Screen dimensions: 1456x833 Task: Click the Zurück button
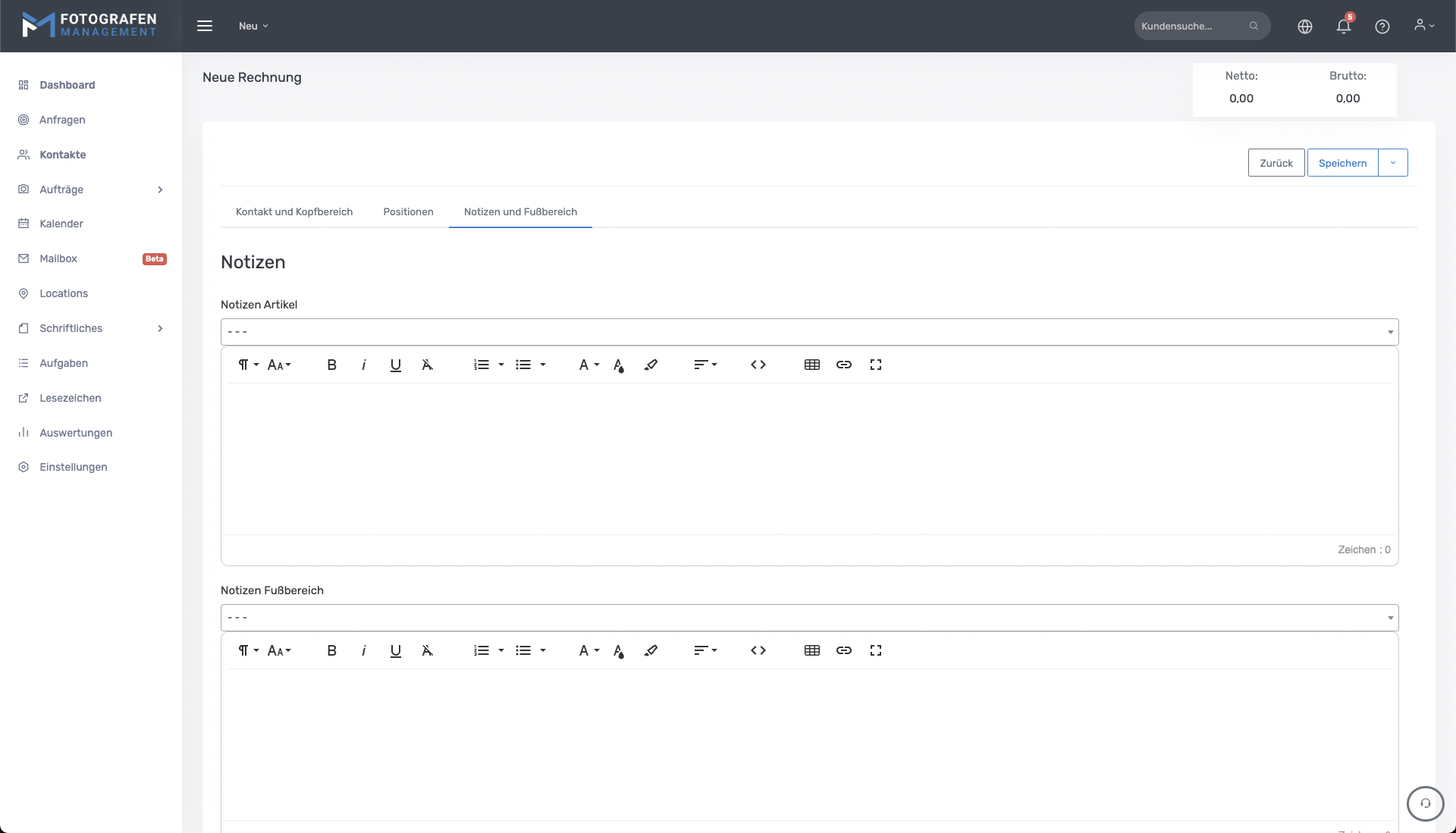point(1276,163)
